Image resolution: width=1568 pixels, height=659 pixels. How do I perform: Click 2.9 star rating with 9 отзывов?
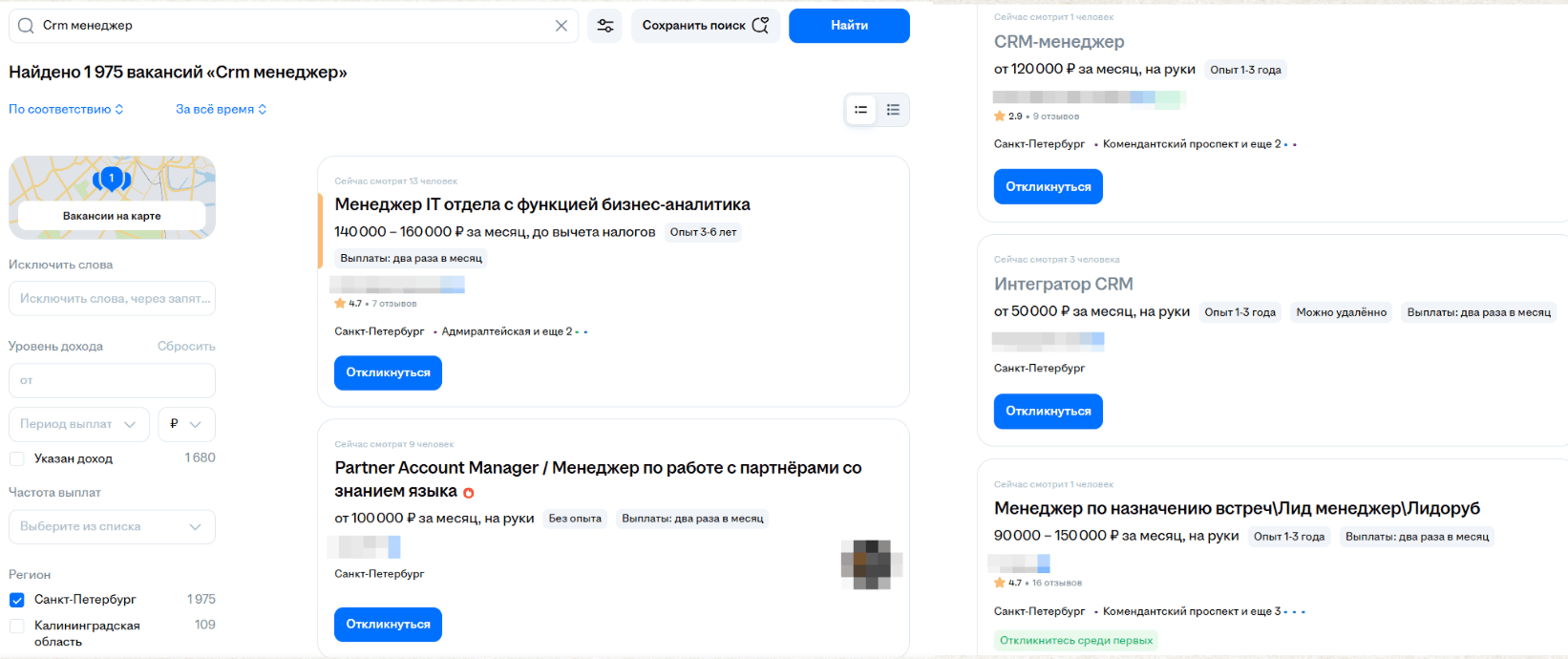point(1036,117)
